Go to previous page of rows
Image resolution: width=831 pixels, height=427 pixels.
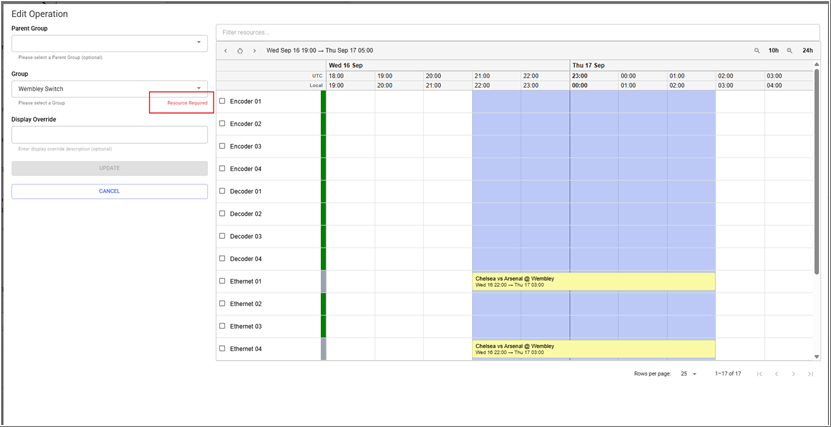tap(776, 374)
